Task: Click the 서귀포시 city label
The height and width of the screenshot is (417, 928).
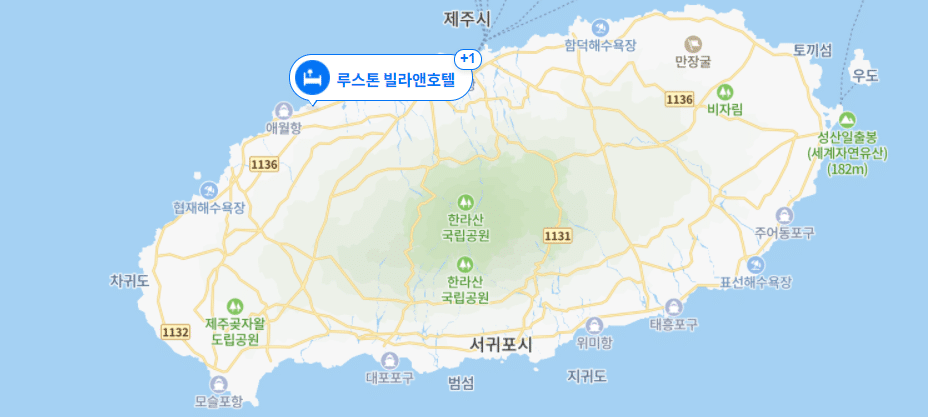Action: pos(501,344)
